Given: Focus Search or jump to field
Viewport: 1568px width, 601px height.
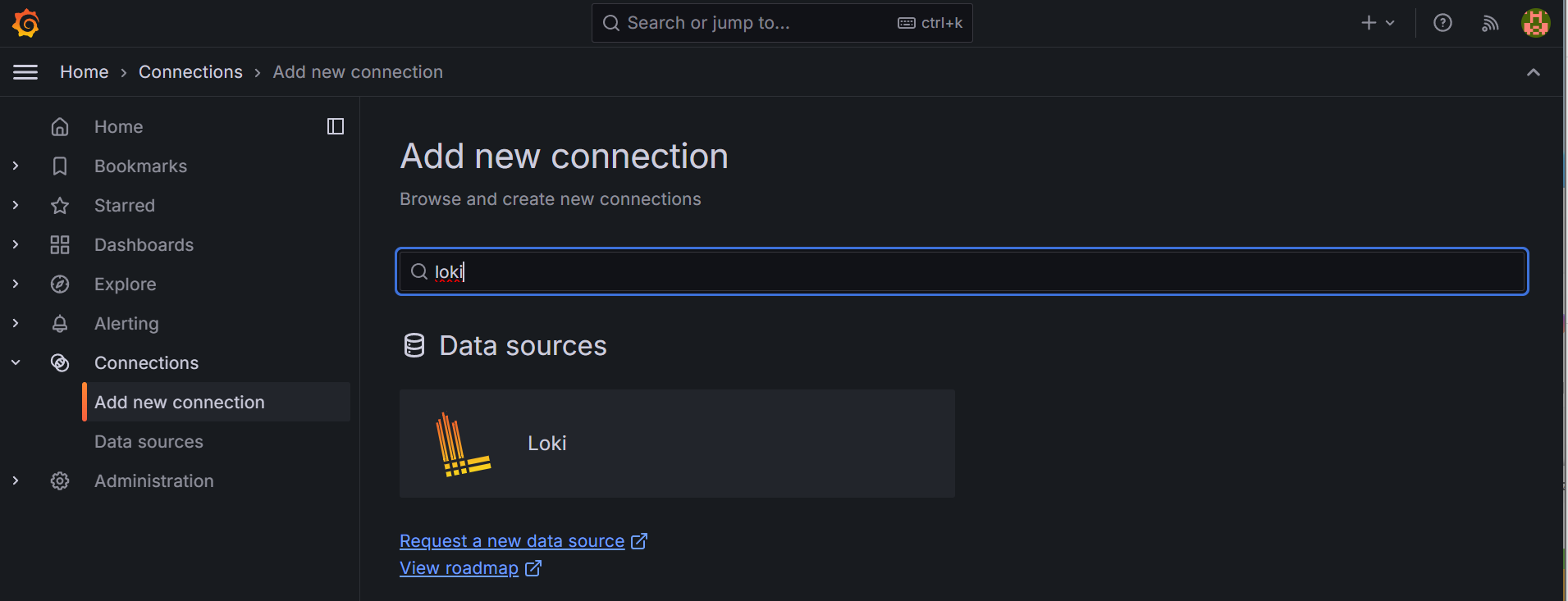Looking at the screenshot, I should point(782,23).
